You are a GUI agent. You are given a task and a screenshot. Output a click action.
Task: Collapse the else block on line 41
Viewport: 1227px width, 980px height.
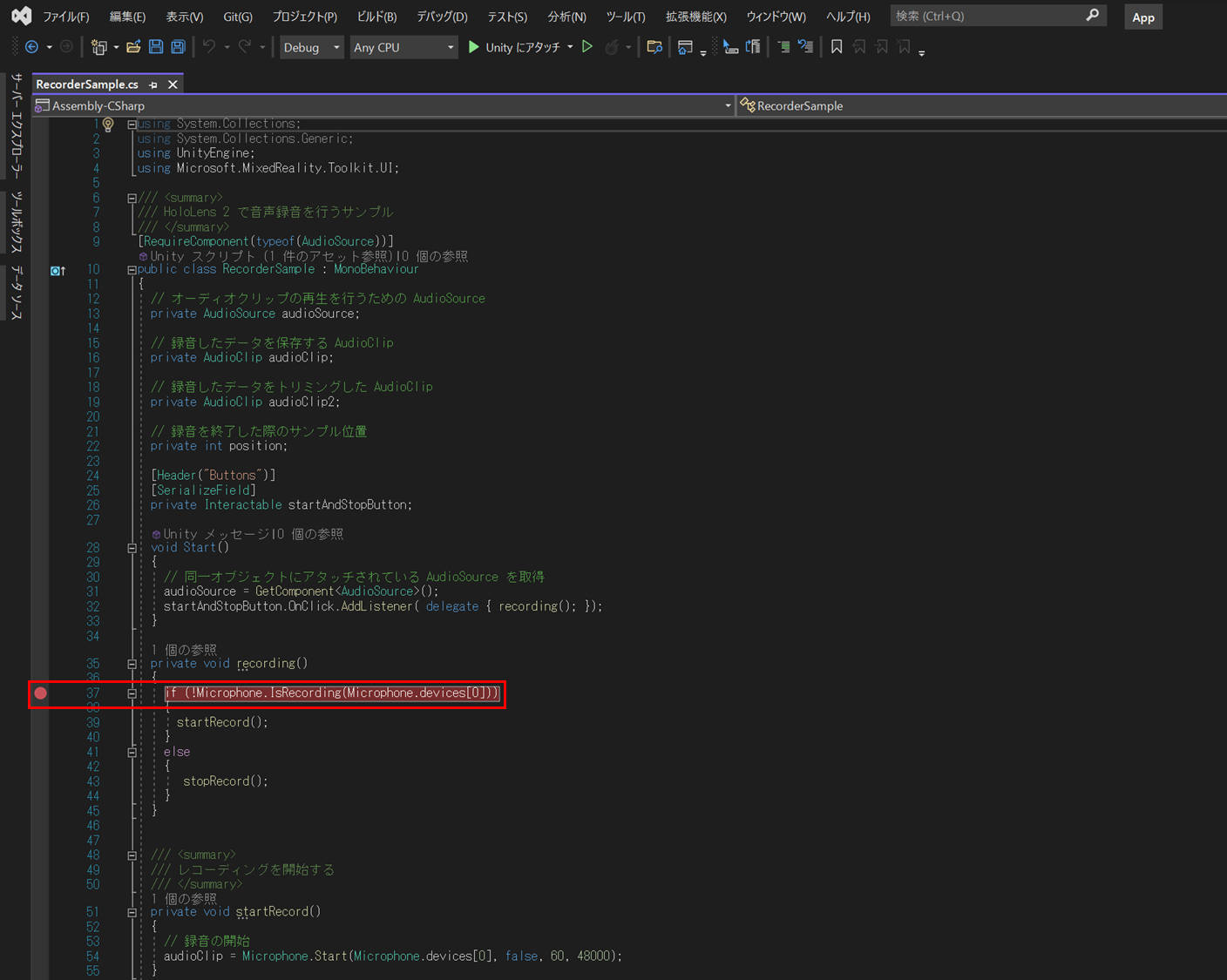pyautogui.click(x=132, y=752)
